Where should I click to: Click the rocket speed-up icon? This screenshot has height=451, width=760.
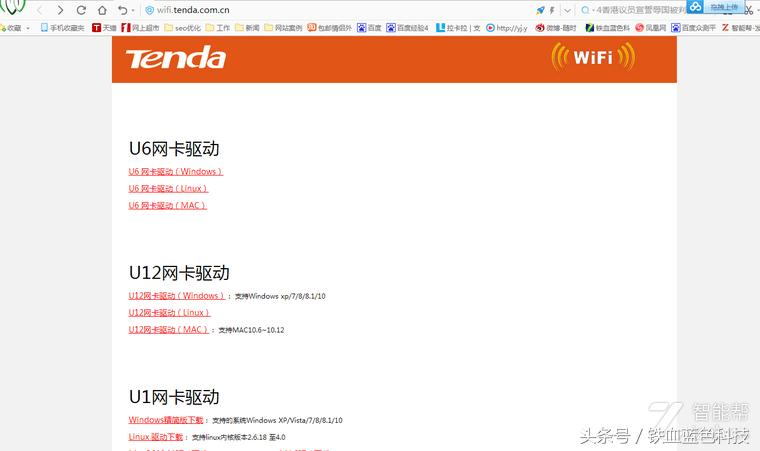[x=540, y=10]
